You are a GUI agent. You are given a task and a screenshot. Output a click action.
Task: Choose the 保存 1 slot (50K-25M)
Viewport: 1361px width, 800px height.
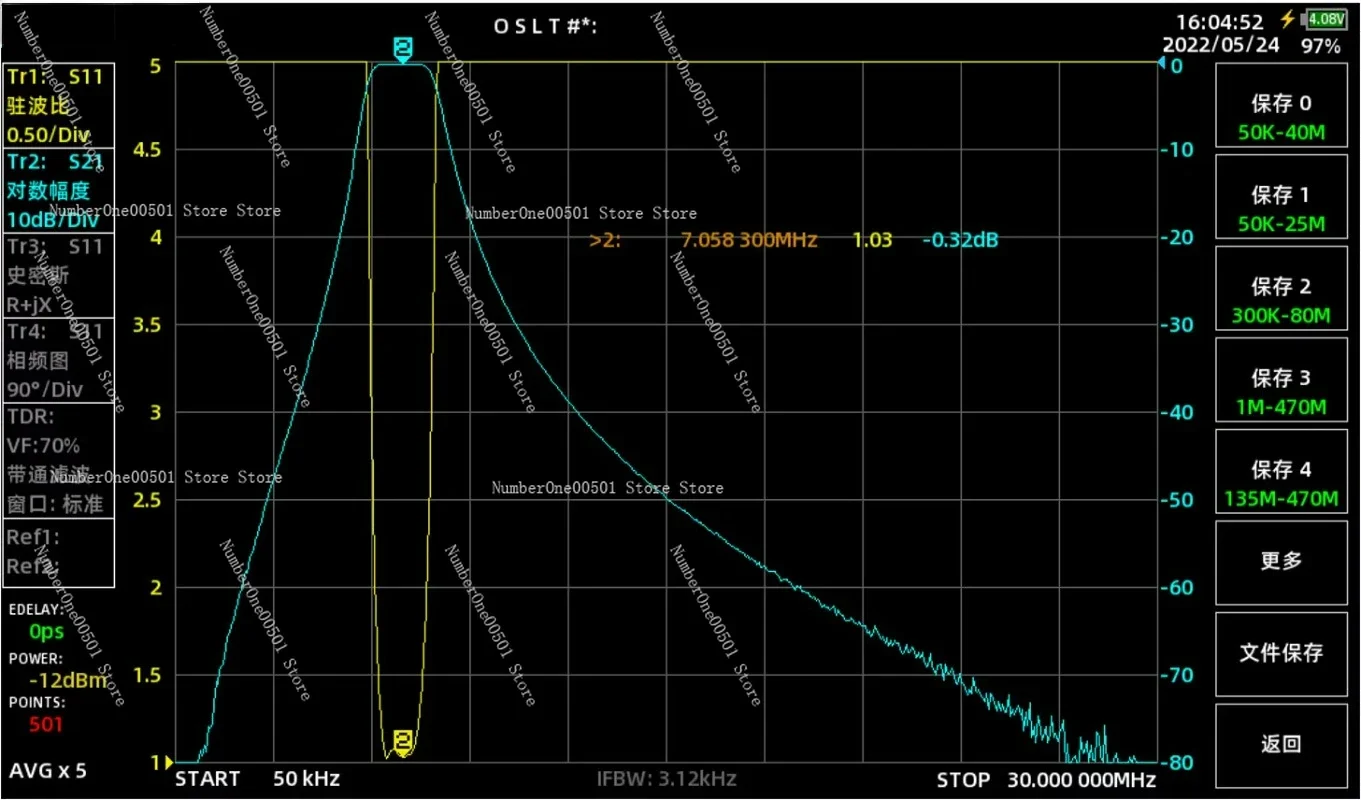(x=1281, y=197)
